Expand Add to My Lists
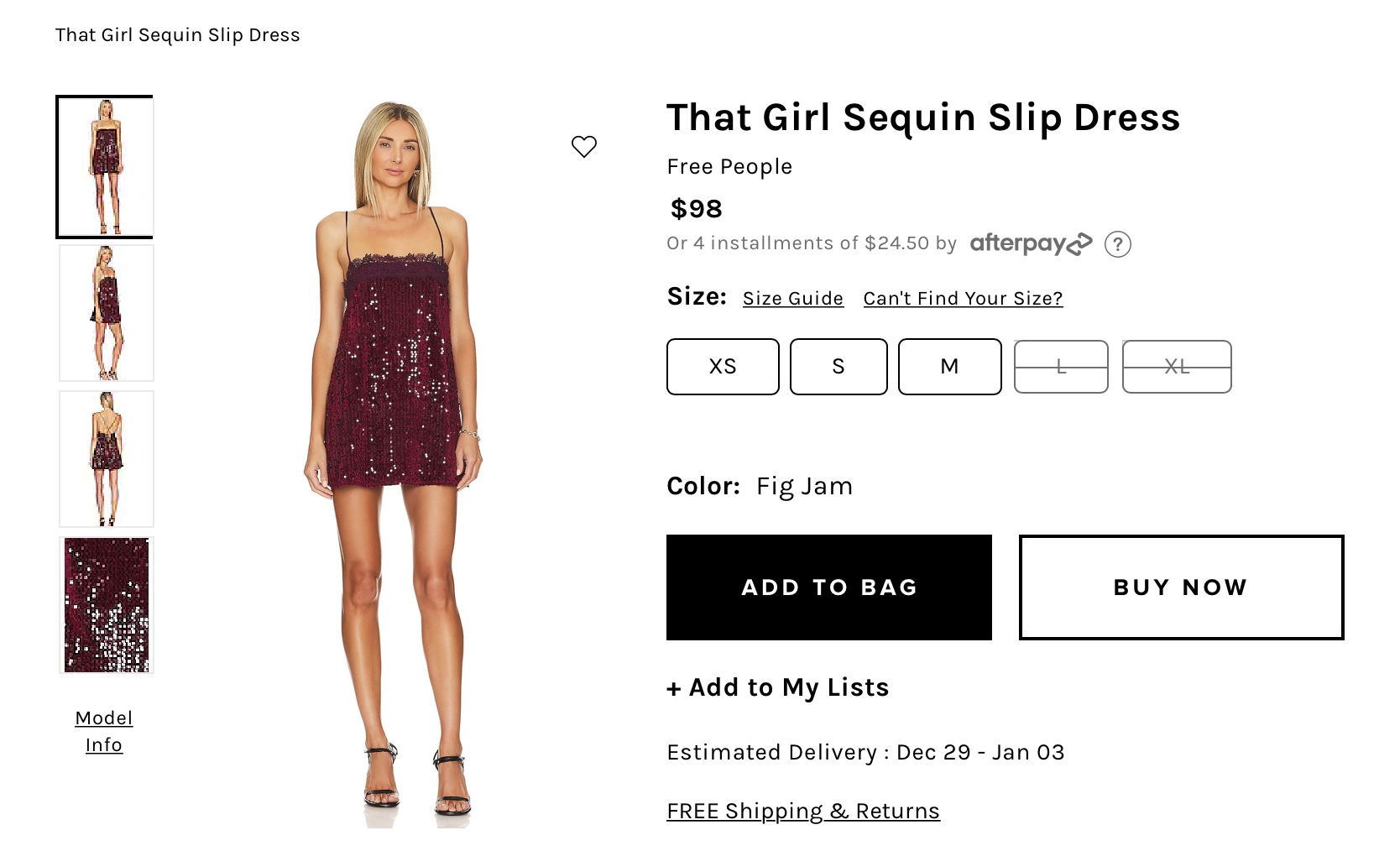Screen dimensions: 1400x851 [777, 687]
